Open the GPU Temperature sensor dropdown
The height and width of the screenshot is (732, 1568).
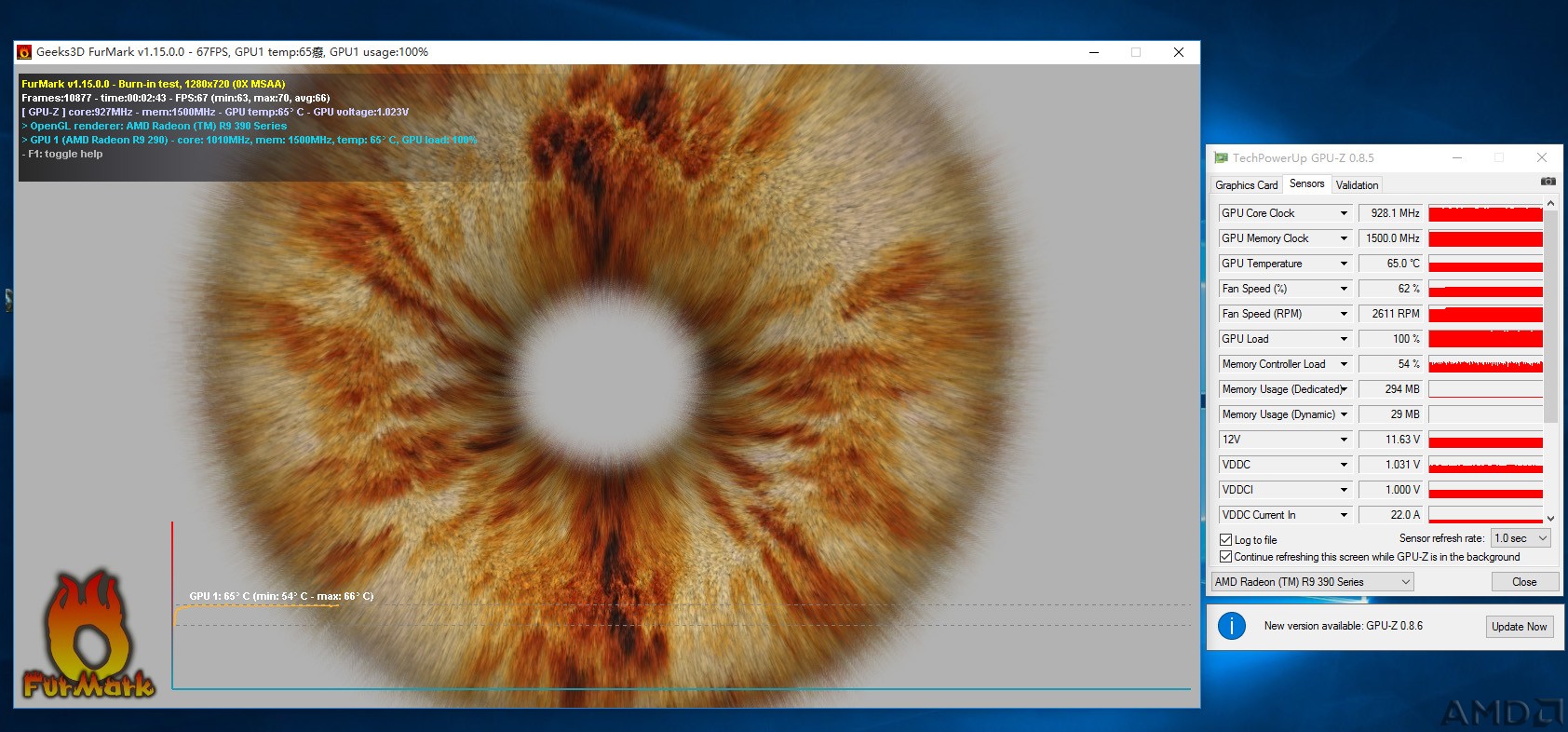coord(1344,264)
